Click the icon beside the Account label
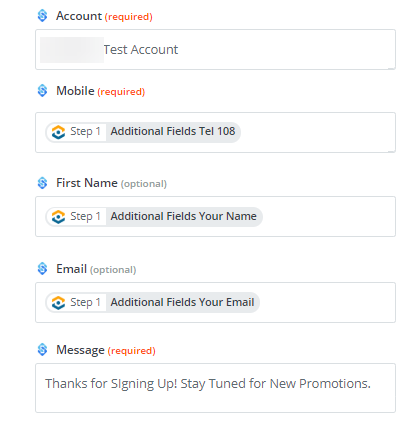The height and width of the screenshot is (426, 417). pyautogui.click(x=42, y=16)
